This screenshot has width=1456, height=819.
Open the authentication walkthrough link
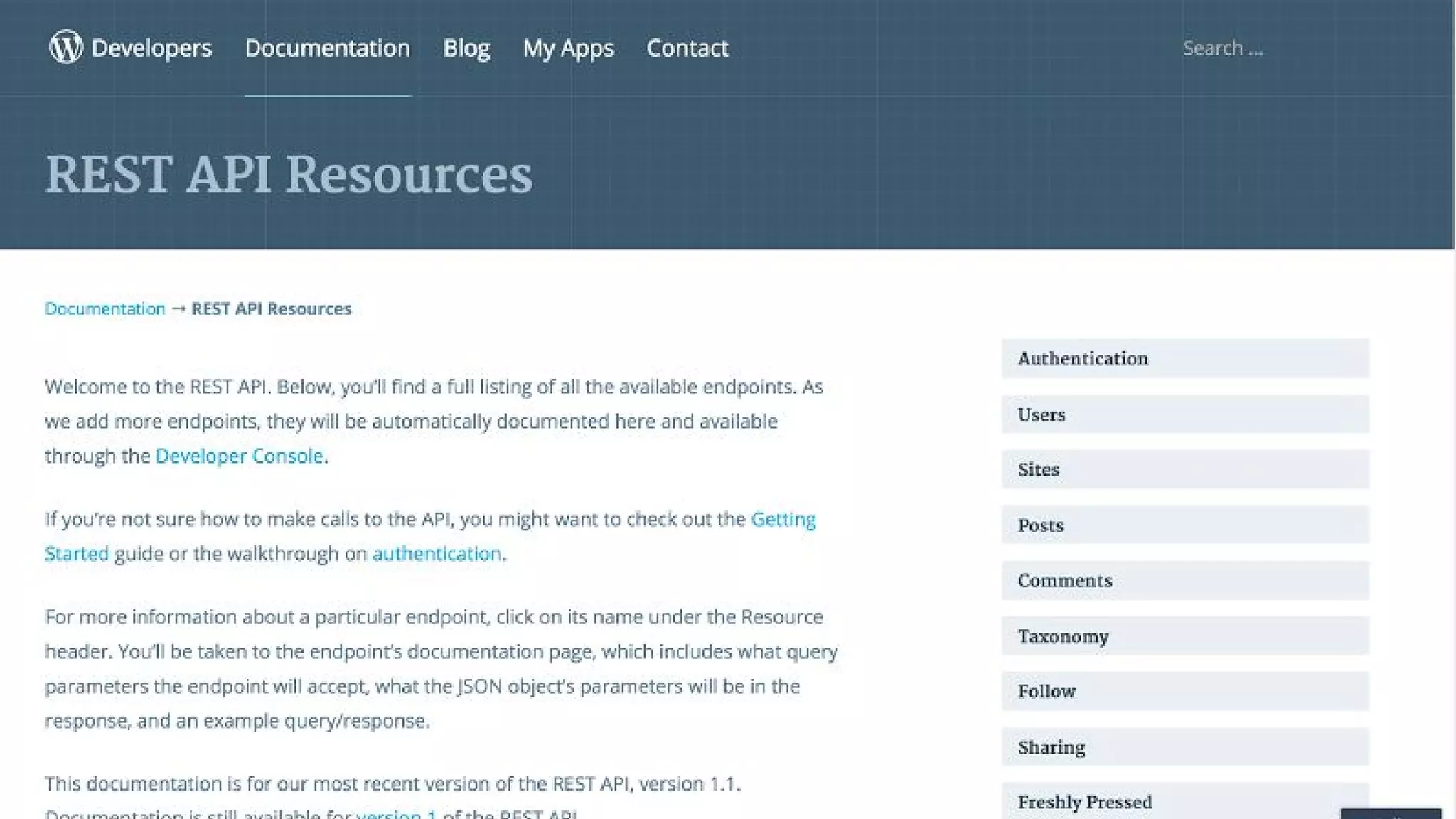[x=437, y=554]
